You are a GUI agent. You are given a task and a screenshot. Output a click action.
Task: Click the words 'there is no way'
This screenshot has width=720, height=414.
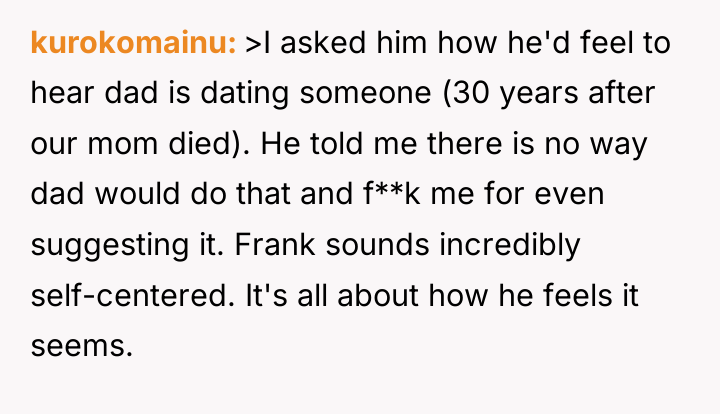tap(537, 144)
